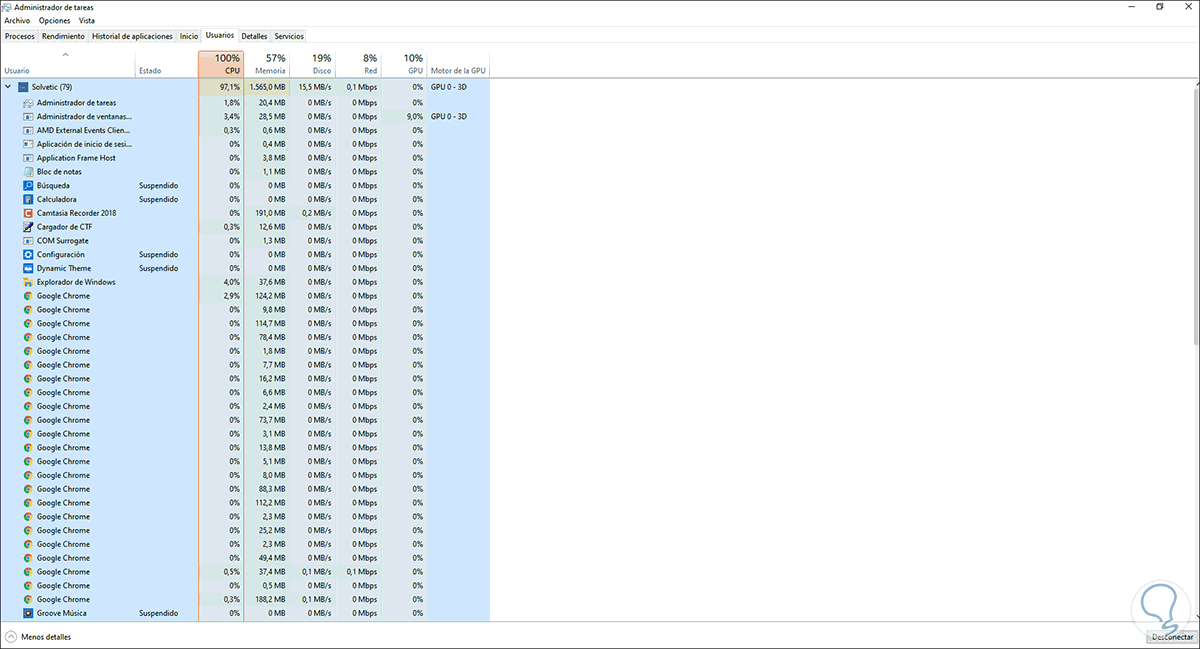The height and width of the screenshot is (649, 1200).
Task: Click the AMD External Events Client icon
Action: click(28, 130)
